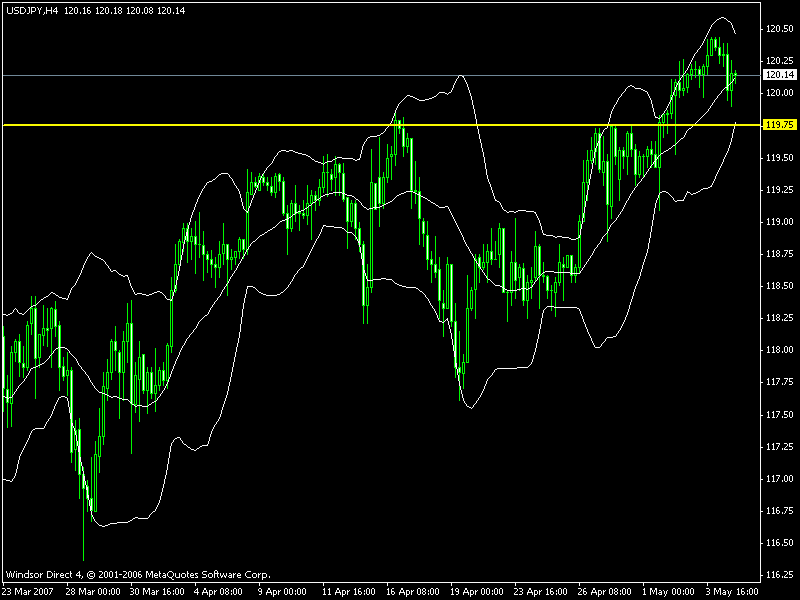Click the 117.75 price axis label

click(x=780, y=382)
